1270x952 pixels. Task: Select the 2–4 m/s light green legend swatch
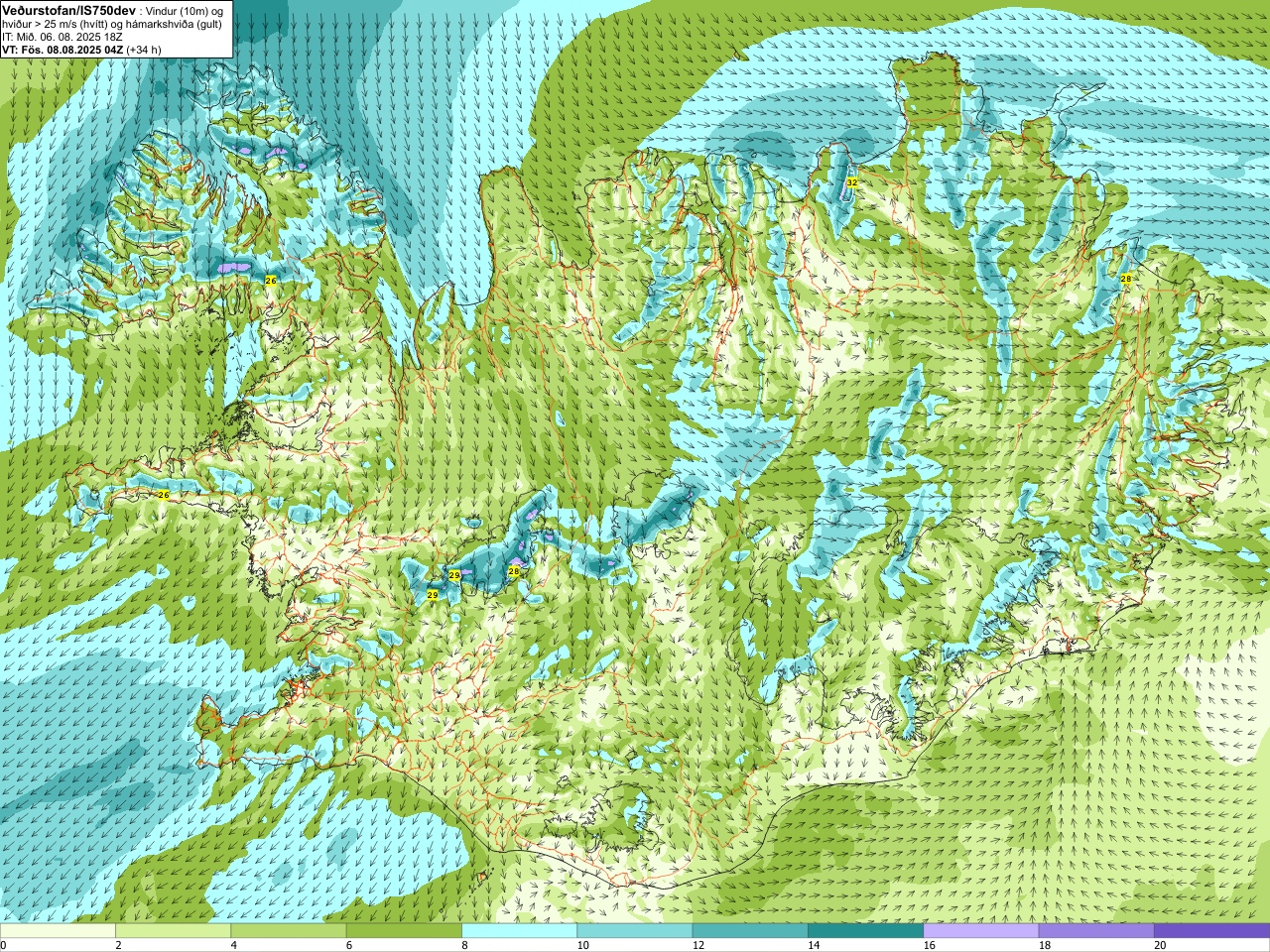(x=173, y=931)
